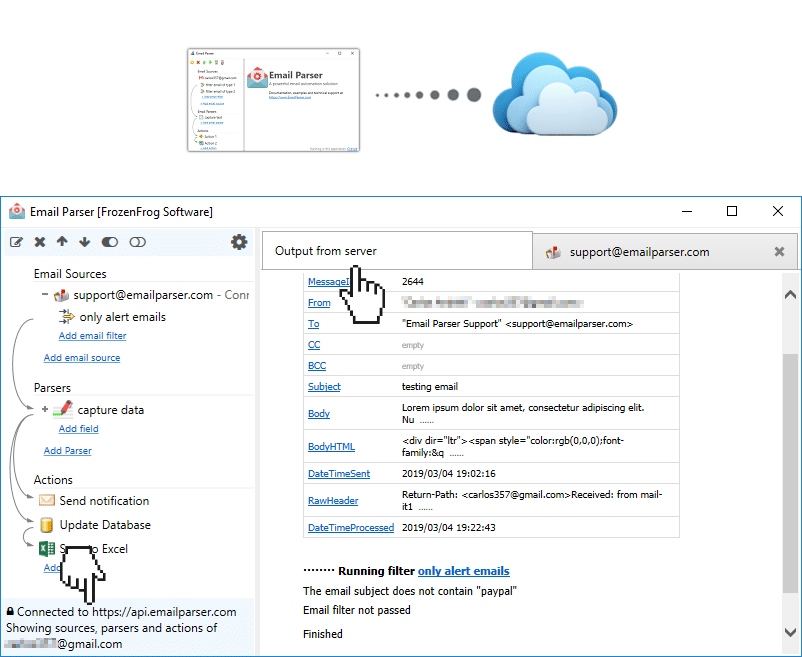Screen dimensions: 802x657
Task: Move the selected item down with the arrow
Action: click(x=85, y=242)
